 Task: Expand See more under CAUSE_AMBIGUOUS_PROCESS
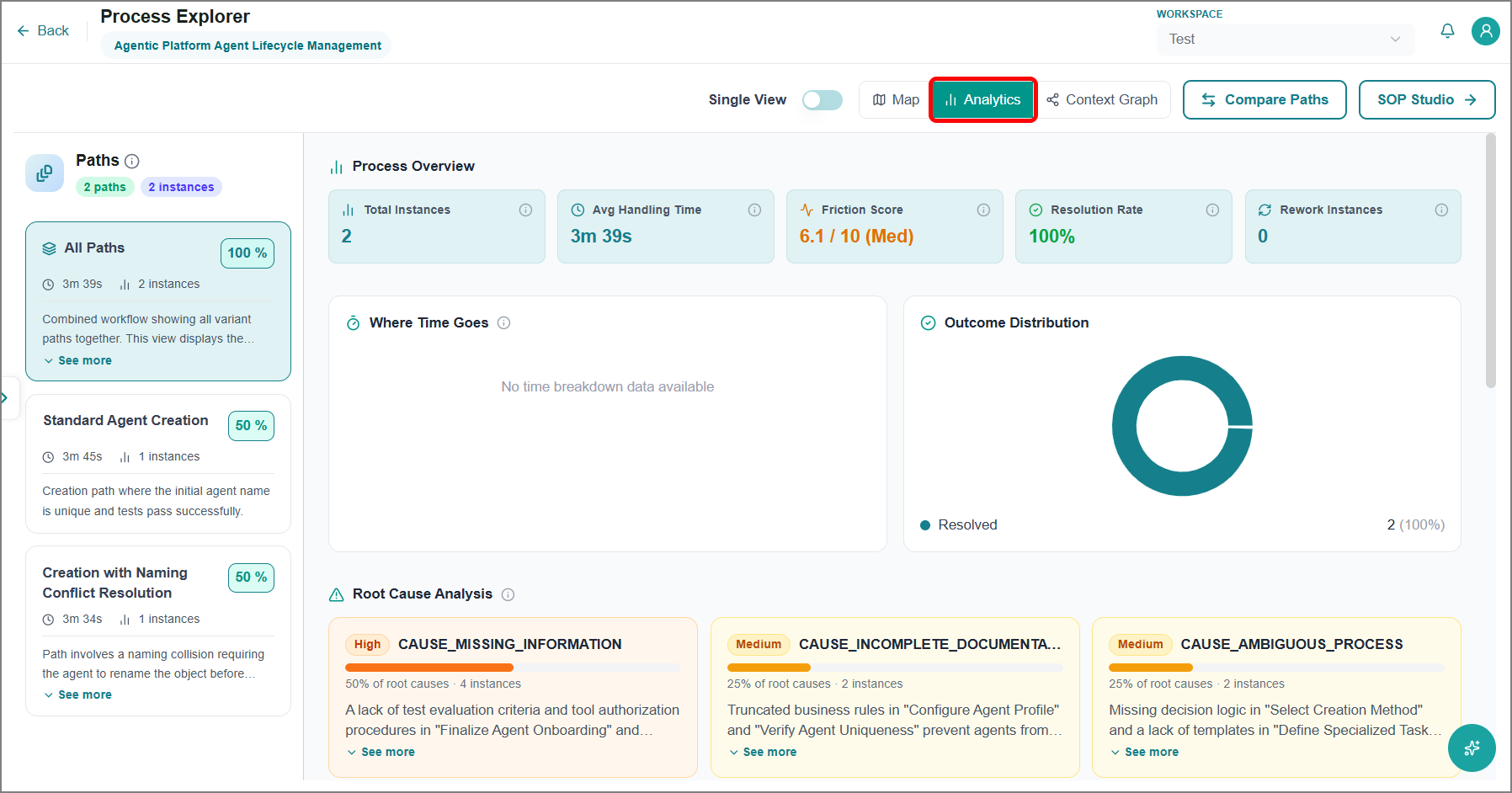[1144, 752]
